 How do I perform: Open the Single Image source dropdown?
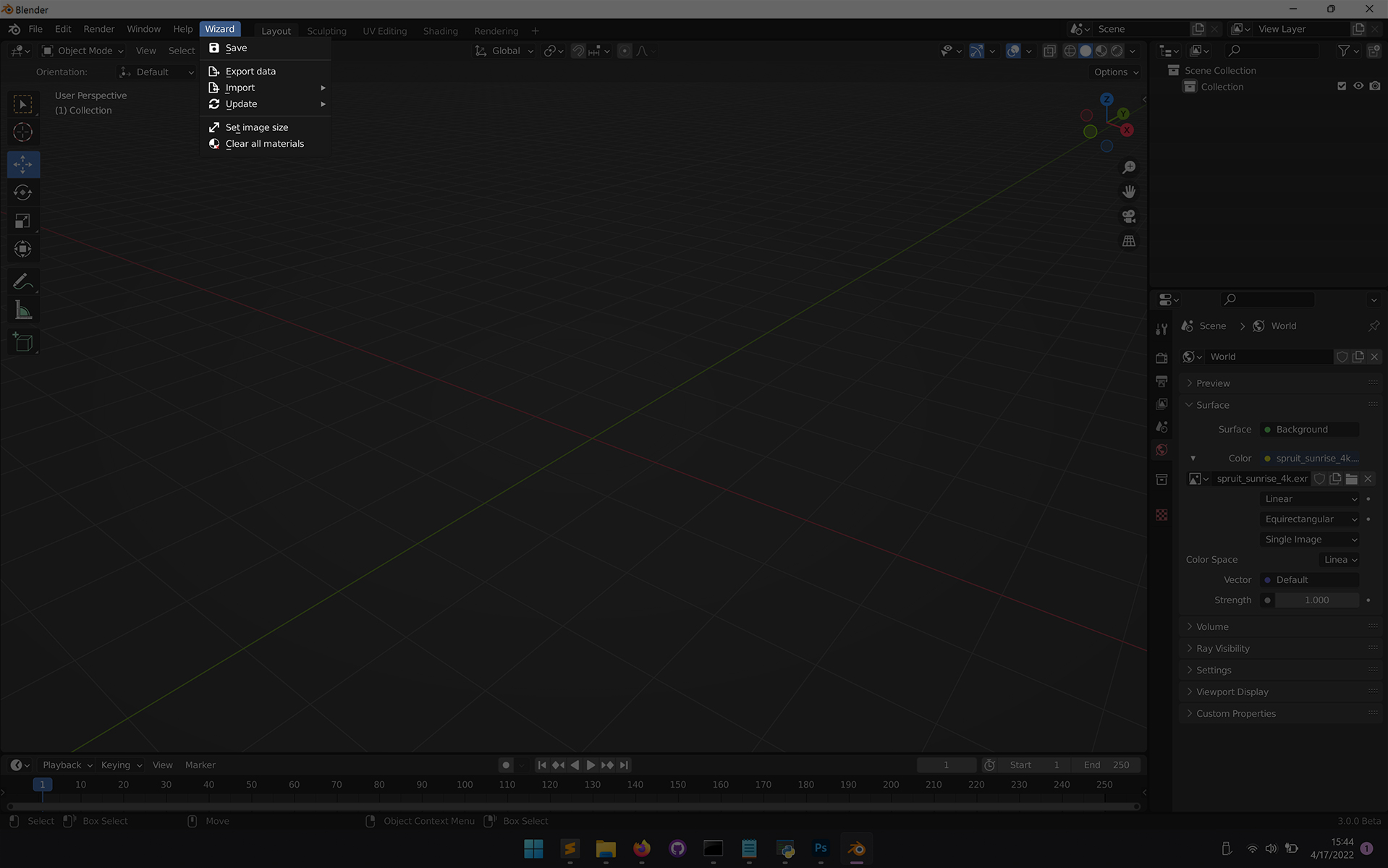click(x=1311, y=540)
